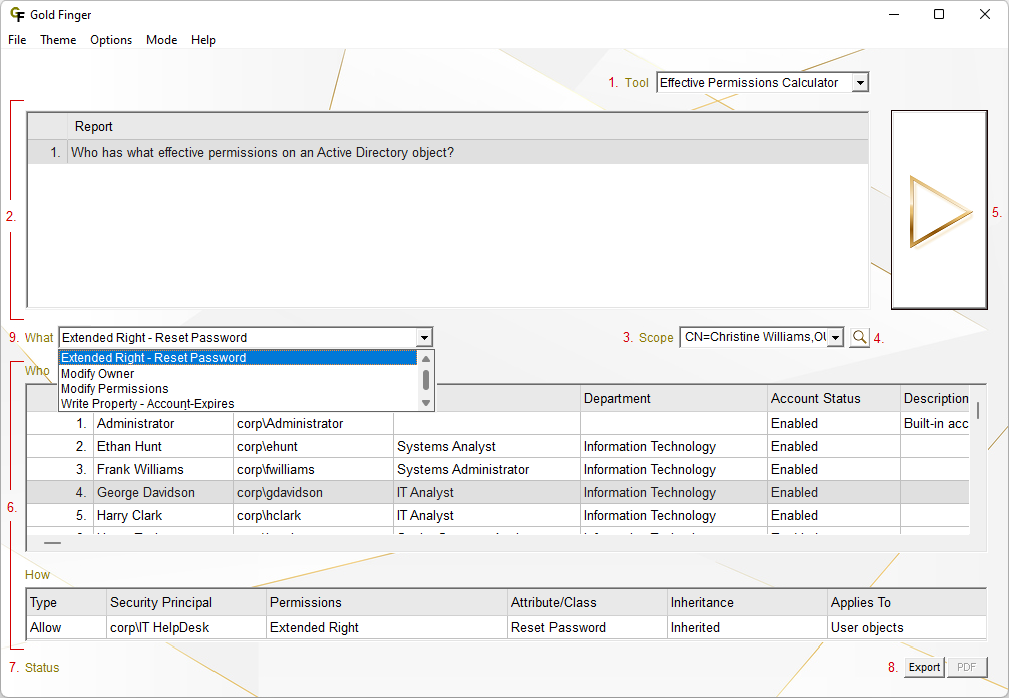
Task: Select the Harry Clark row
Action: [498, 516]
